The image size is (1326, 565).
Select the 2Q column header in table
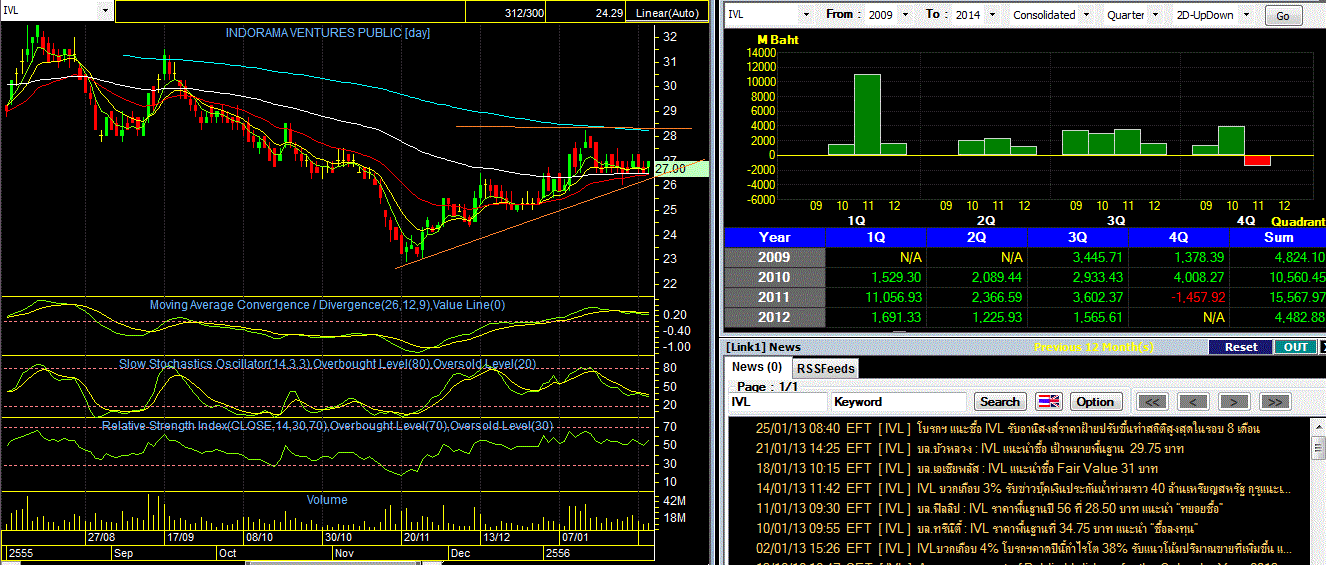click(x=977, y=237)
